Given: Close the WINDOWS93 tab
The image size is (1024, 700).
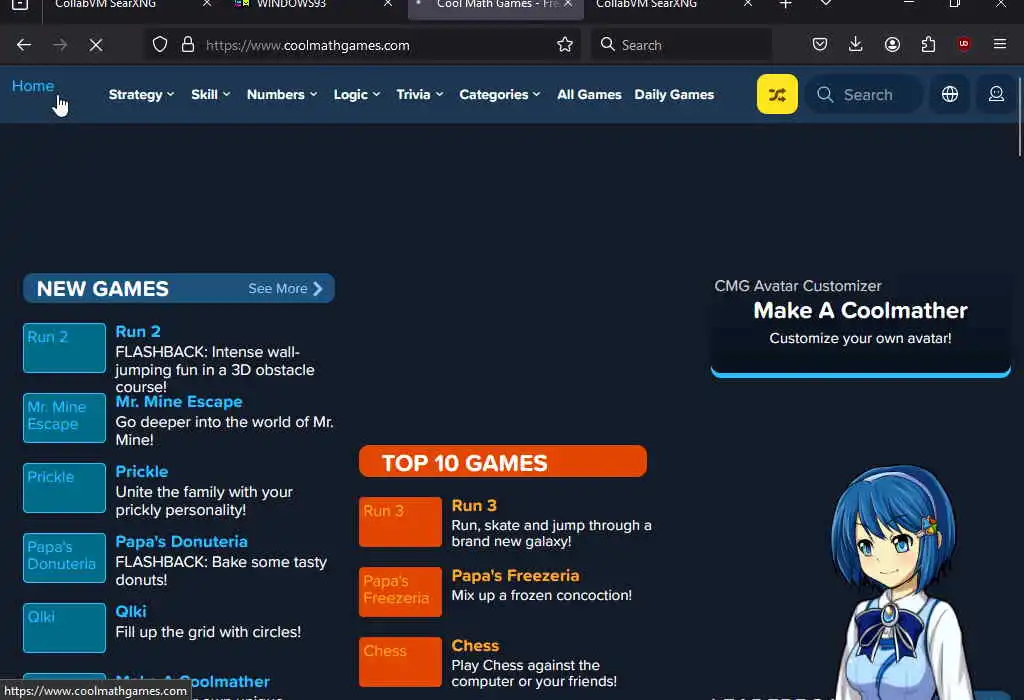Looking at the screenshot, I should 388,4.
